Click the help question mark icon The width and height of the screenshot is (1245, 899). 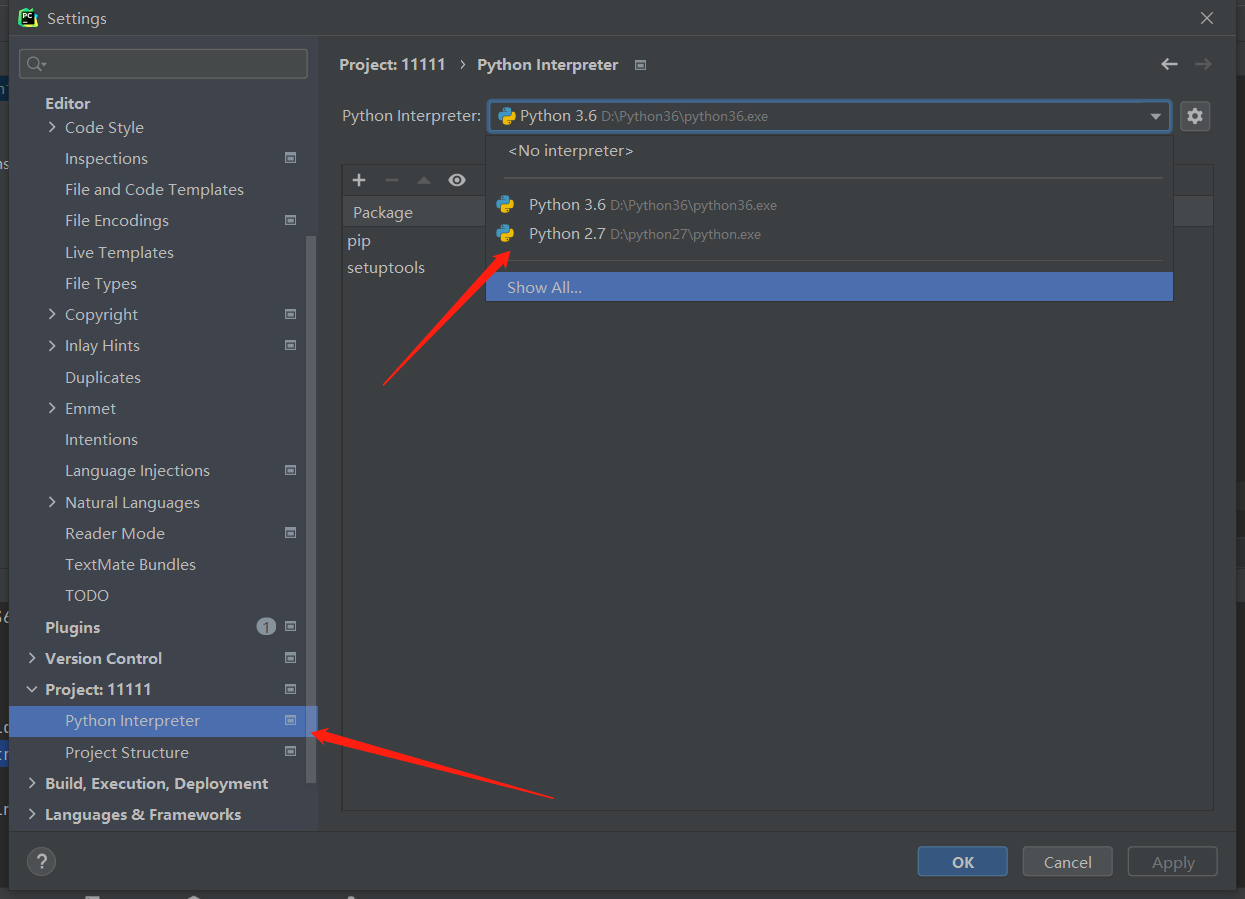click(x=42, y=861)
